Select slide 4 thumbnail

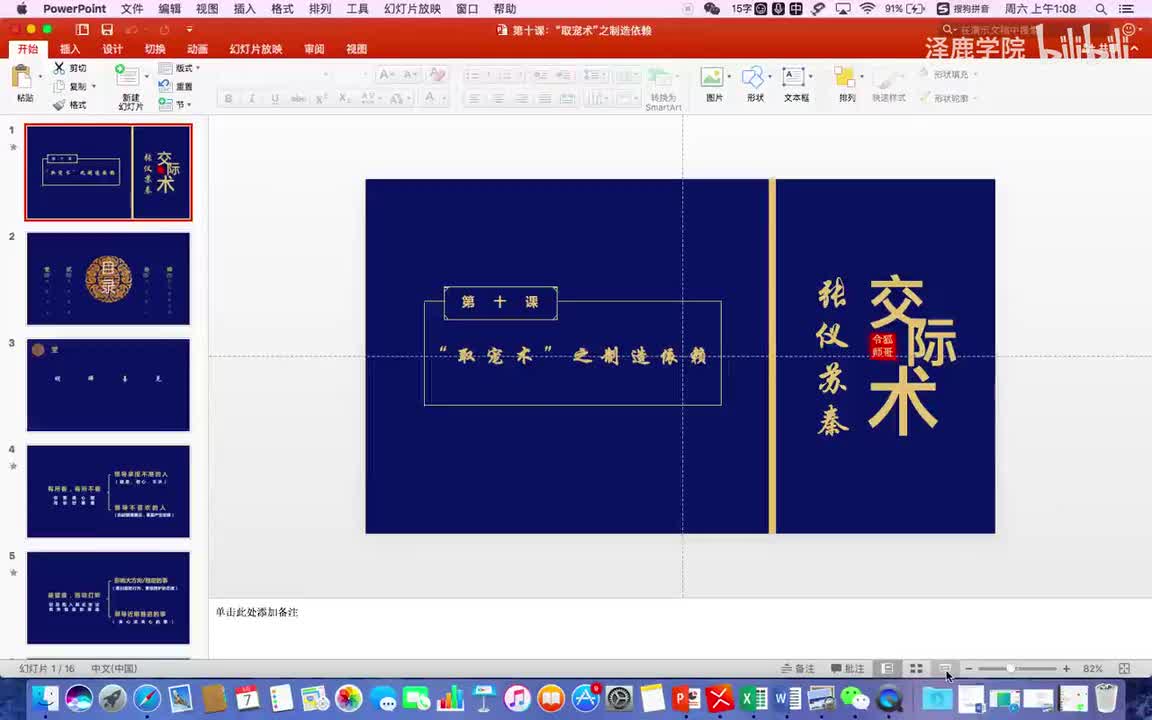109,492
